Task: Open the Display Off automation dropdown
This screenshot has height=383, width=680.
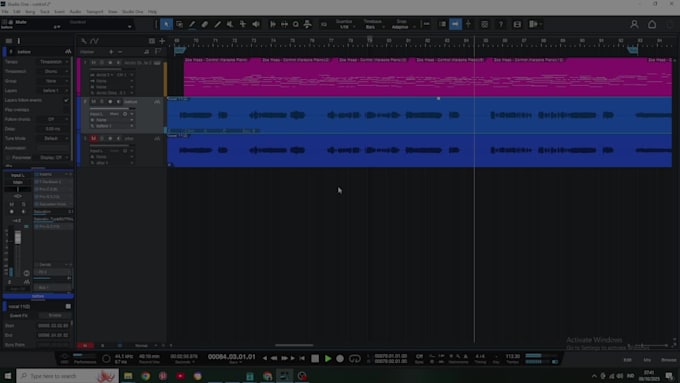Action: coord(54,157)
